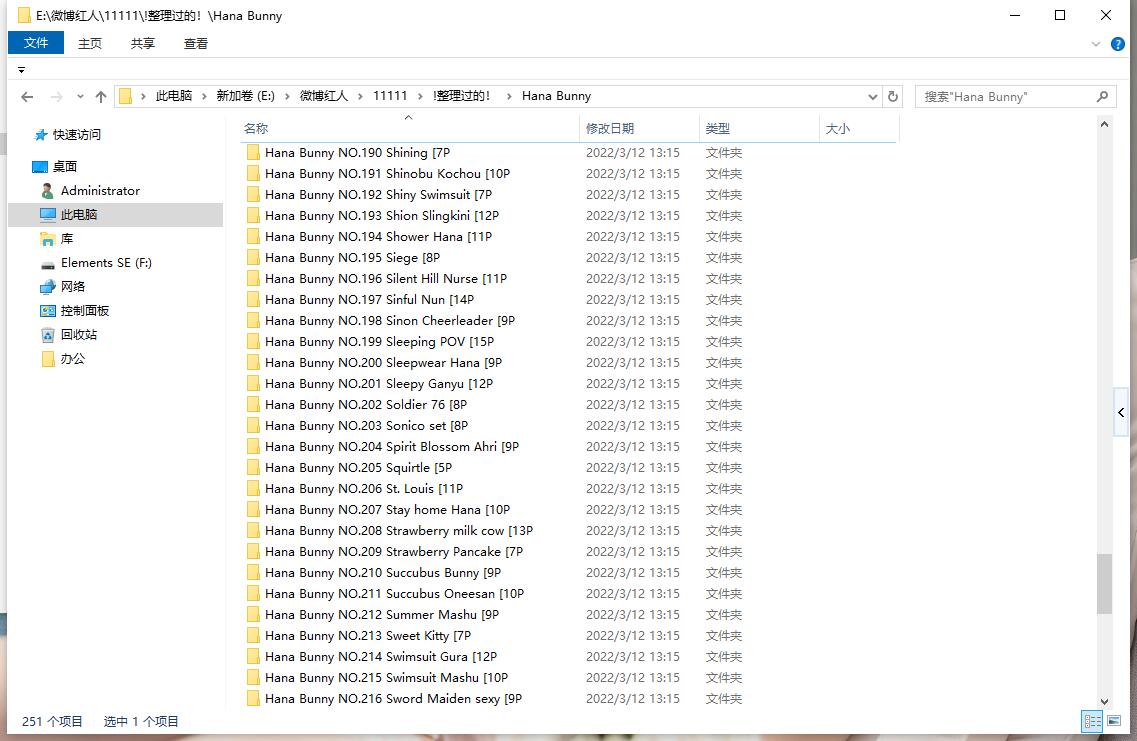Click 11111 breadcrumb in address bar

pyautogui.click(x=390, y=96)
